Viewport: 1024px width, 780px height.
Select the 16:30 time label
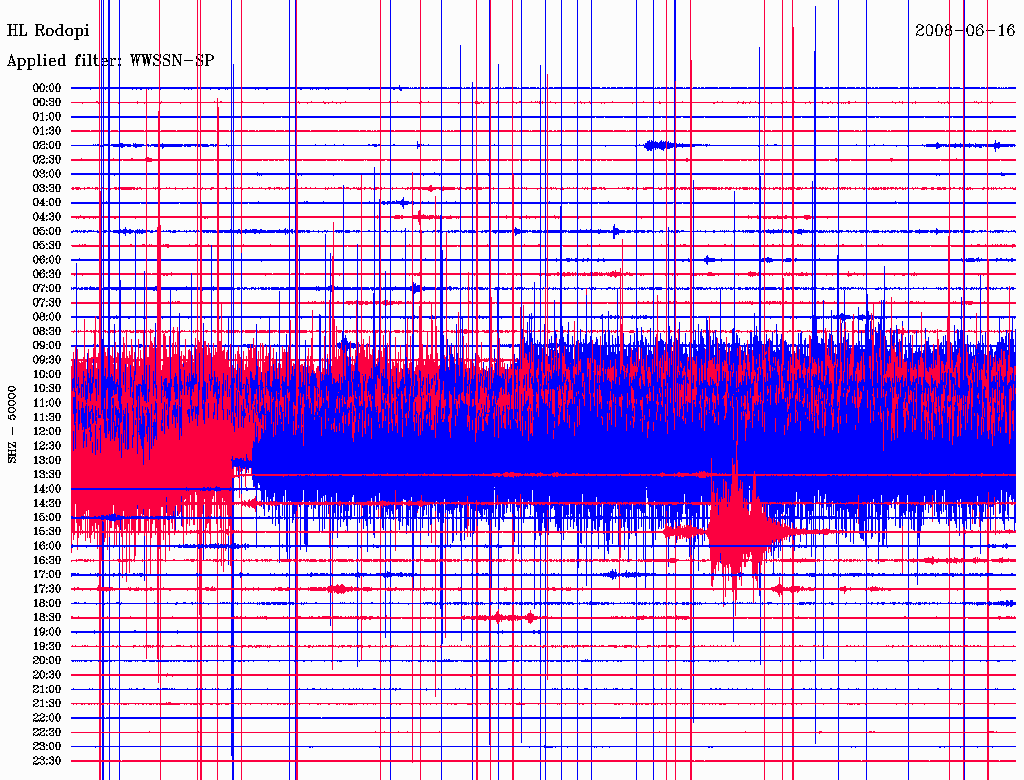click(47, 561)
